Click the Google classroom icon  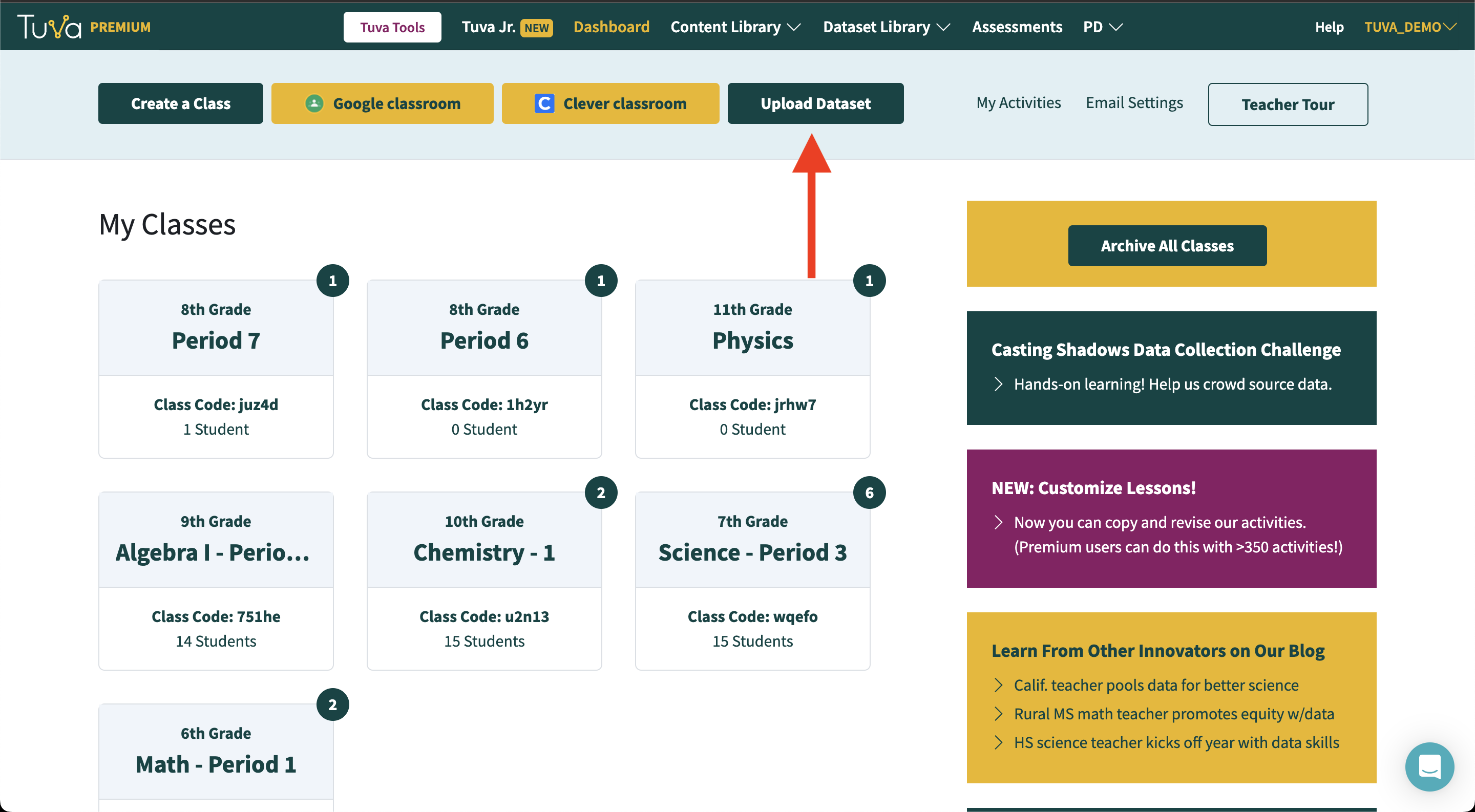pyautogui.click(x=314, y=103)
